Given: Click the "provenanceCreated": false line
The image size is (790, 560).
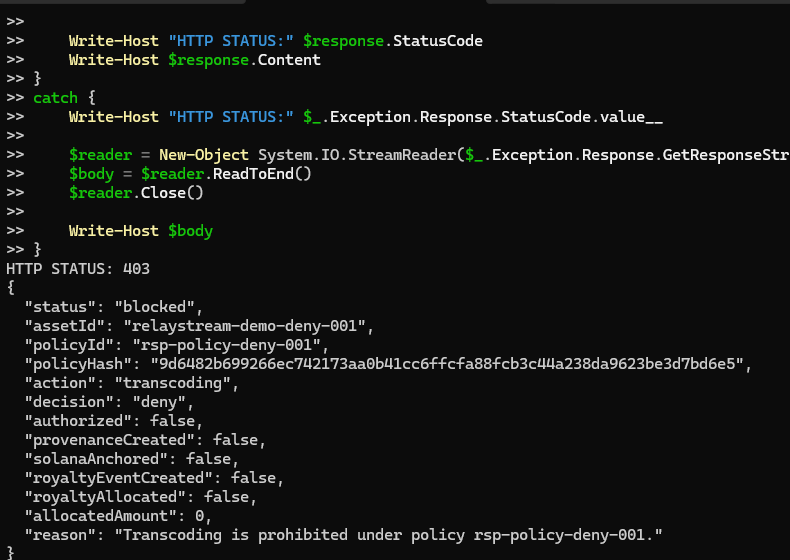Looking at the screenshot, I should point(145,440).
